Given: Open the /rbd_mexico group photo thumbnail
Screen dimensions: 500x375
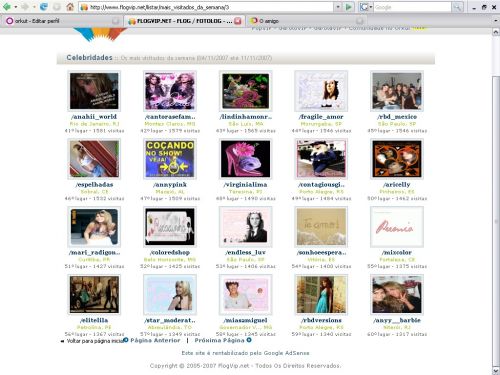Looking at the screenshot, I should (x=397, y=91).
